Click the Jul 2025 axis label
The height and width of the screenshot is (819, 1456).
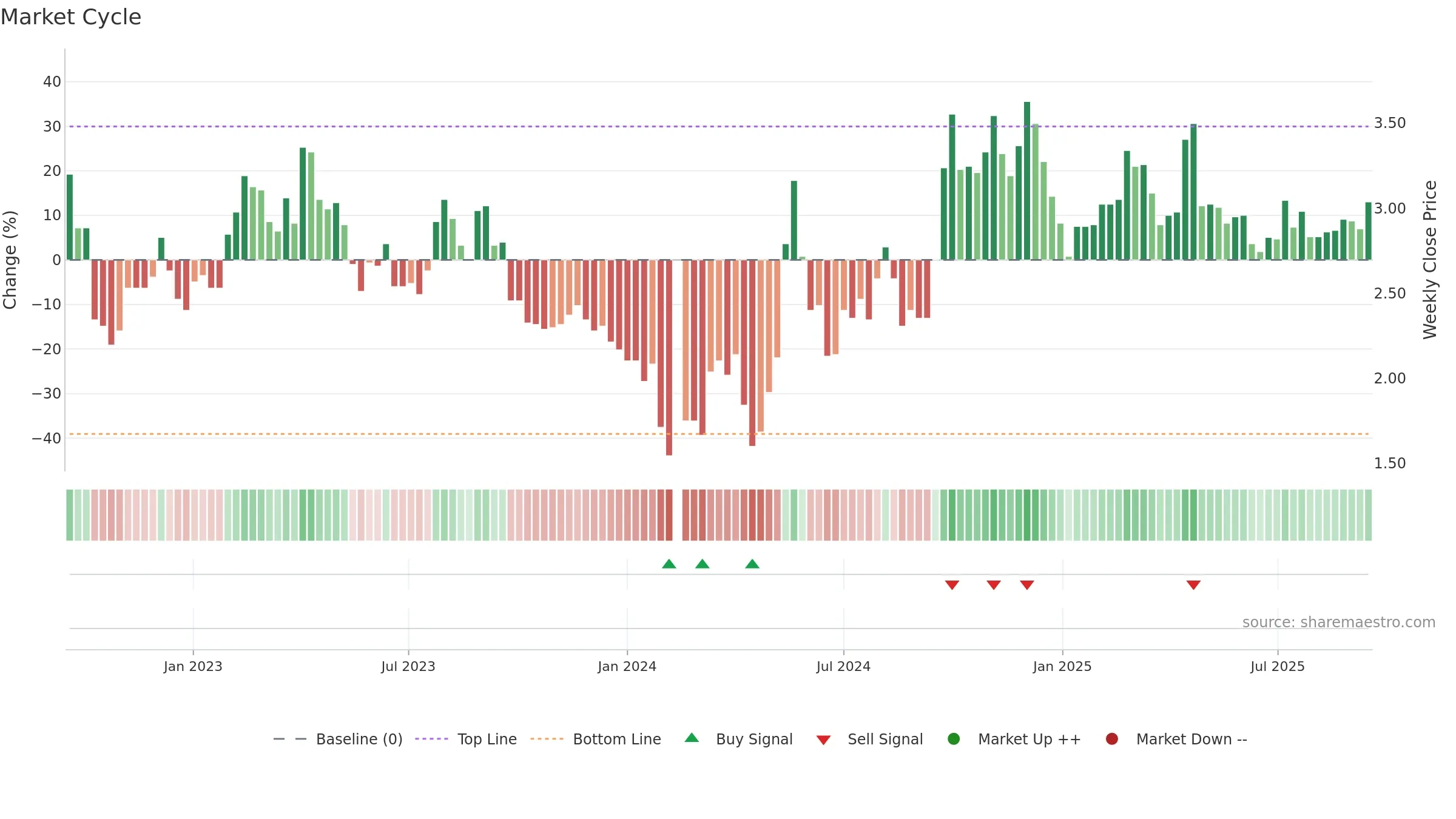(1278, 667)
